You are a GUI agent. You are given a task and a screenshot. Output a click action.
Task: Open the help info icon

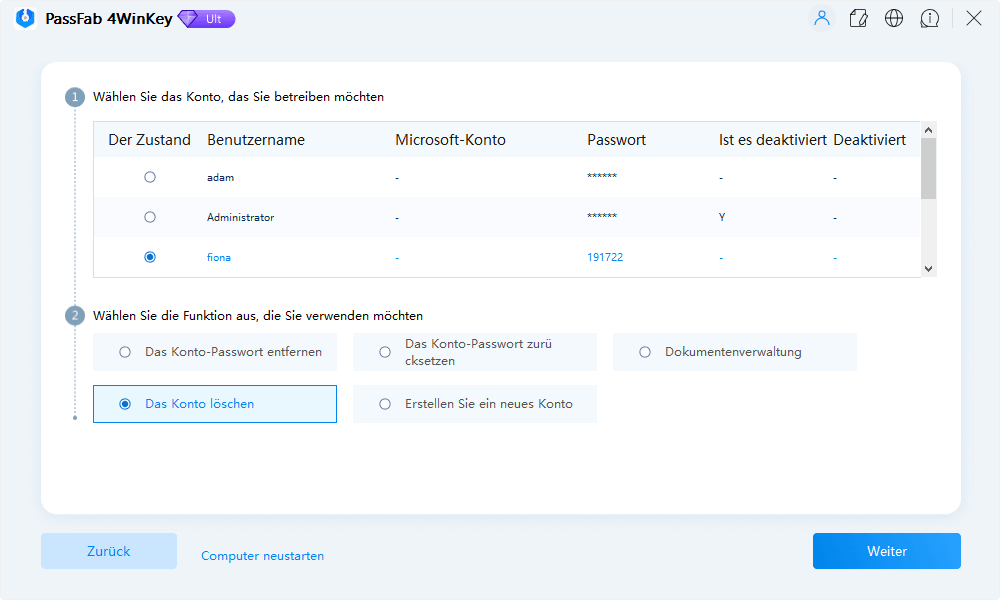click(930, 18)
